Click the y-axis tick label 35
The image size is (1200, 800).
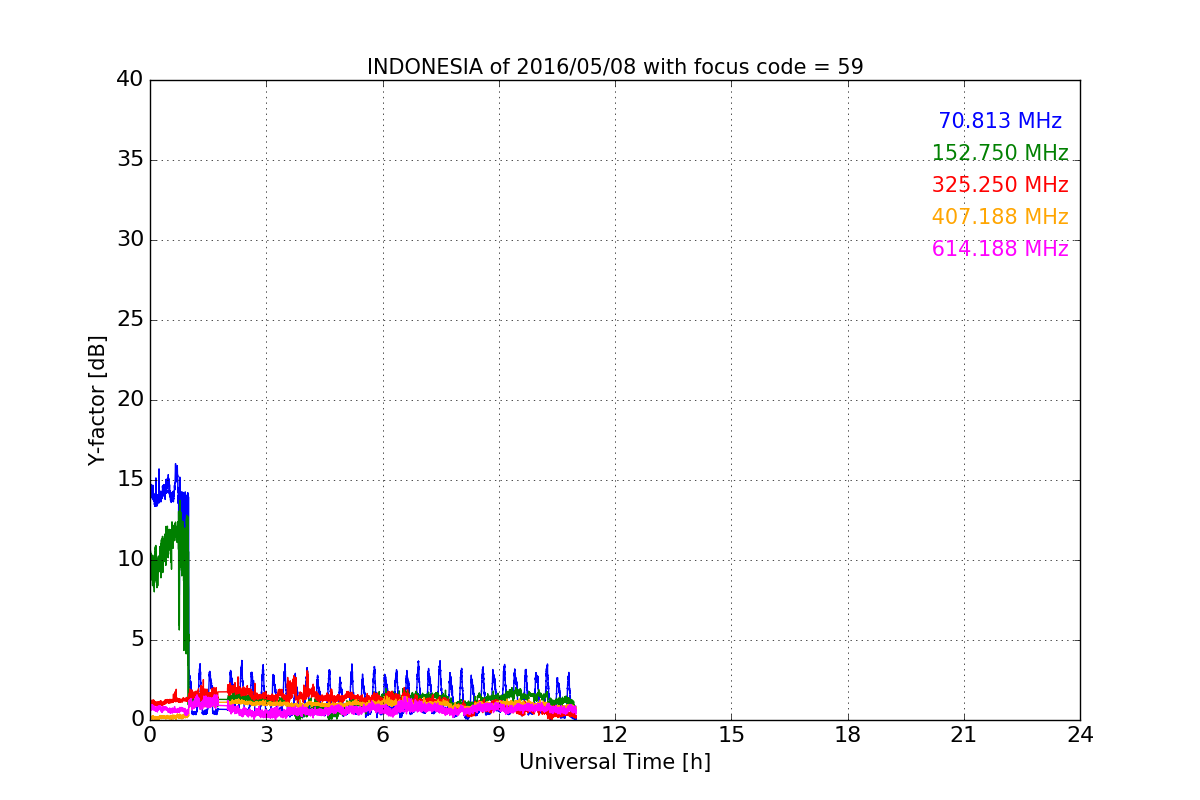pos(130,159)
